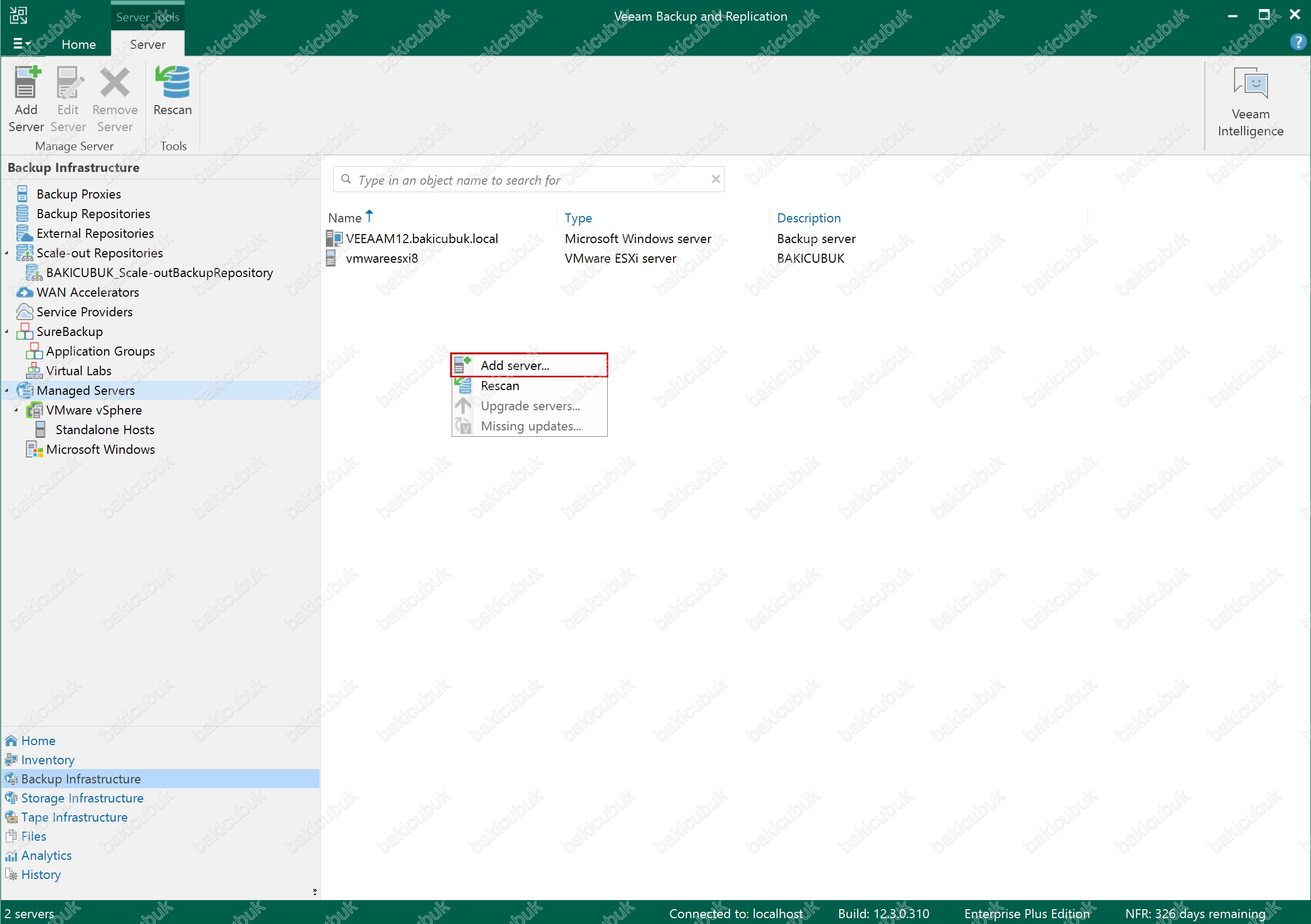Switch to the Home ribbon tab
This screenshot has height=924, width=1311.
tap(79, 44)
